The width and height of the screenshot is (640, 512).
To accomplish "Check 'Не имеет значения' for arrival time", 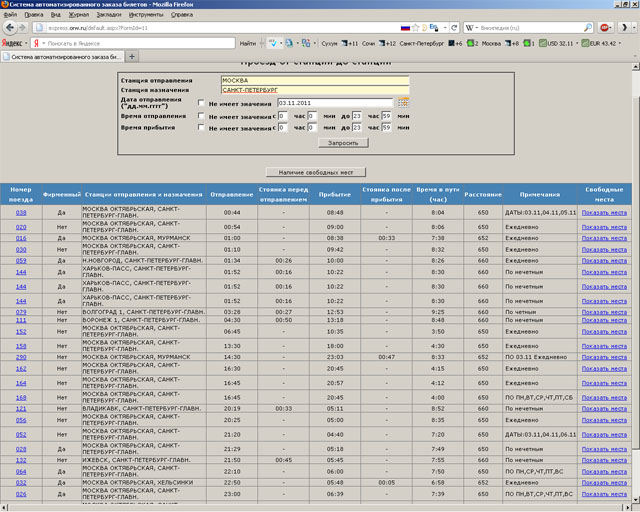I will 203,128.
